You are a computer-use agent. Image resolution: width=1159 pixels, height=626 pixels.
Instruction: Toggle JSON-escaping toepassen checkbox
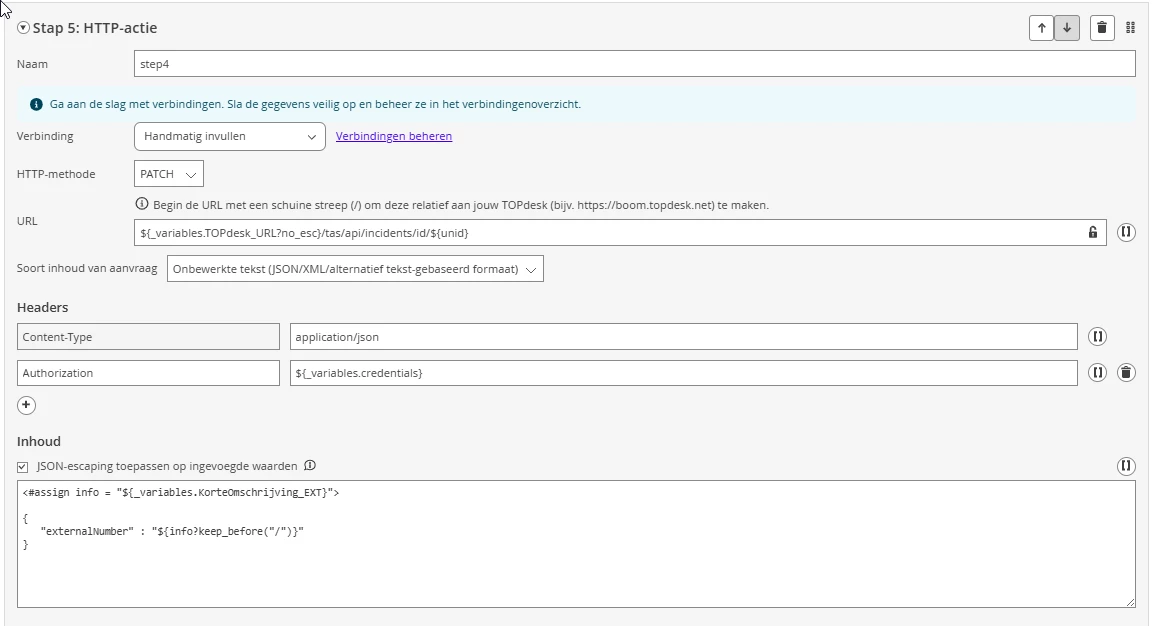(23, 466)
